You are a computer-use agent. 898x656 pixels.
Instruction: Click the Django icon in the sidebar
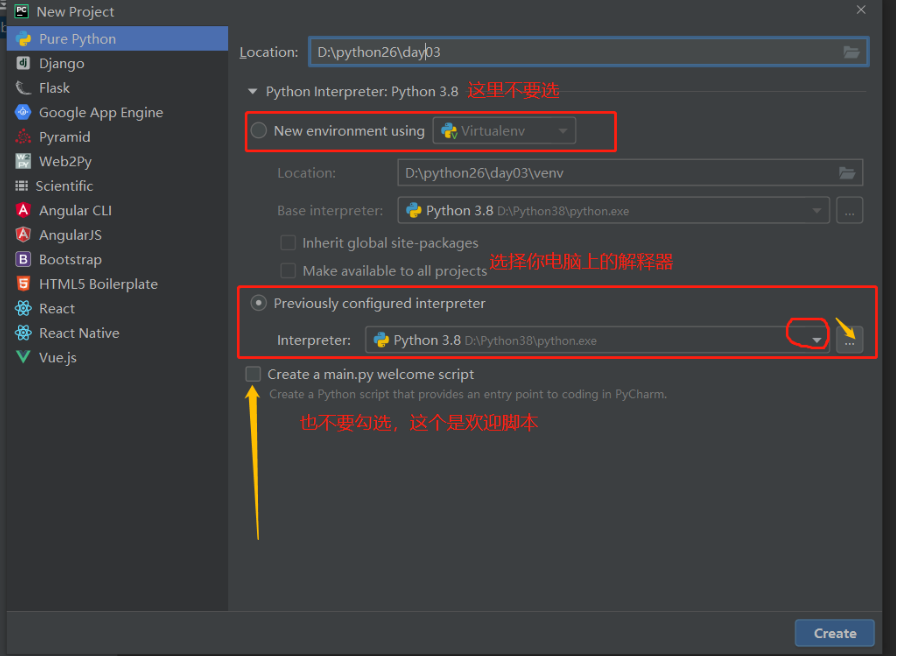pyautogui.click(x=23, y=63)
